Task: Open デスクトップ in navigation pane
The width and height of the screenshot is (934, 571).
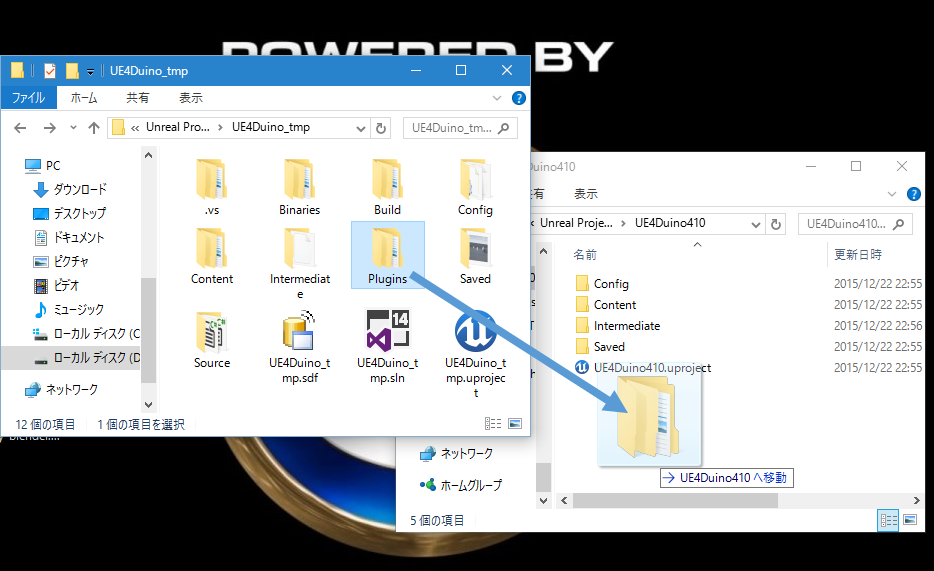Action: coord(69,213)
